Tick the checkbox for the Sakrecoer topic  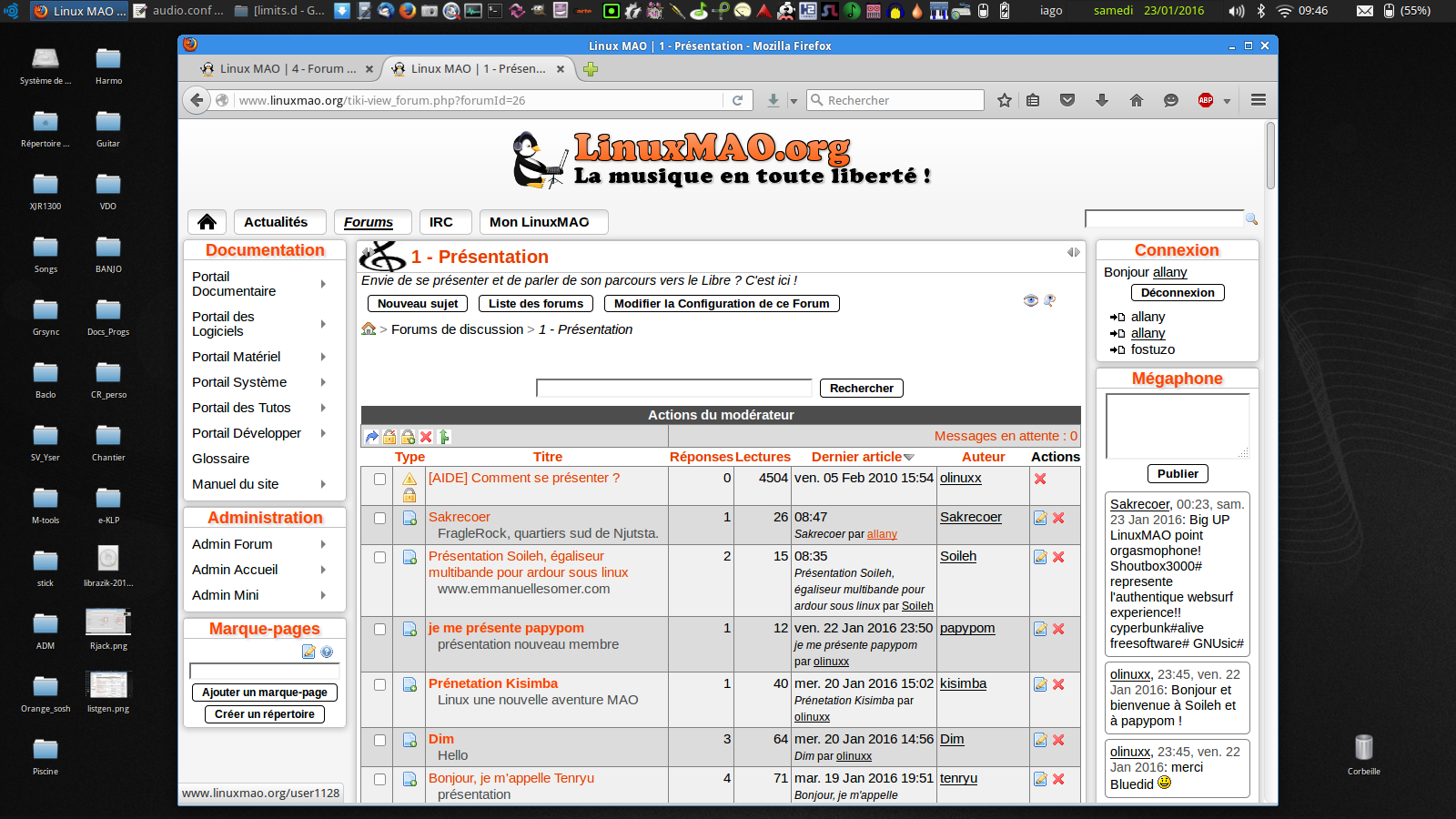tap(379, 518)
